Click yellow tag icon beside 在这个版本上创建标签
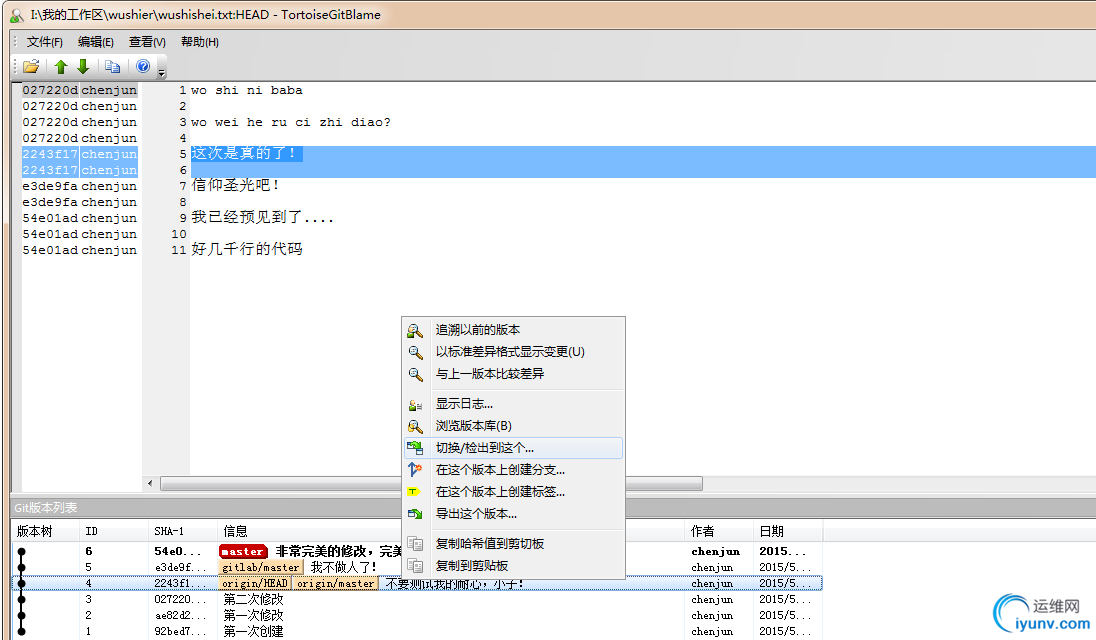The image size is (1096, 640). 413,492
